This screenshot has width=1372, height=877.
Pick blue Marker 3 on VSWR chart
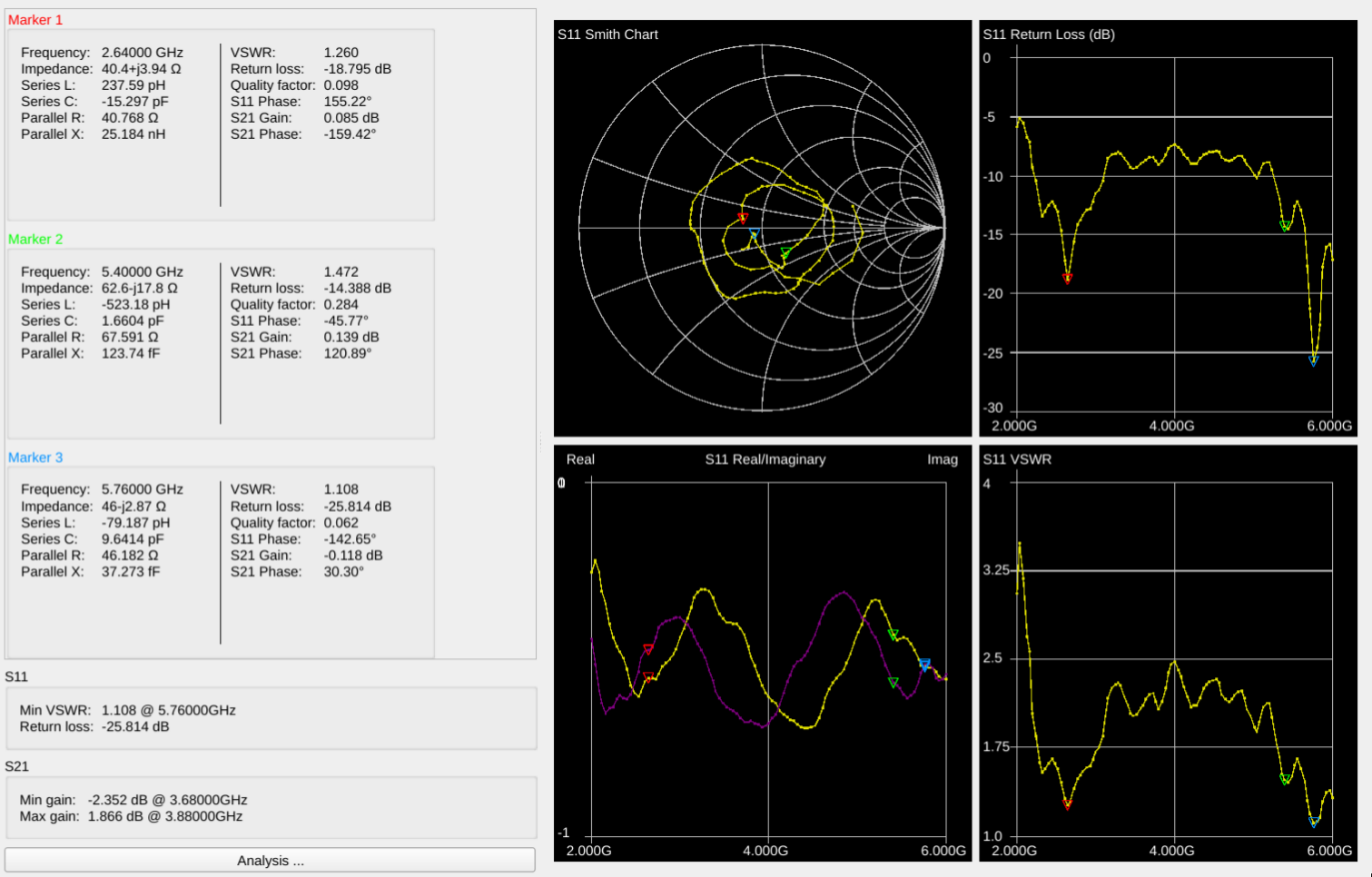(1313, 822)
